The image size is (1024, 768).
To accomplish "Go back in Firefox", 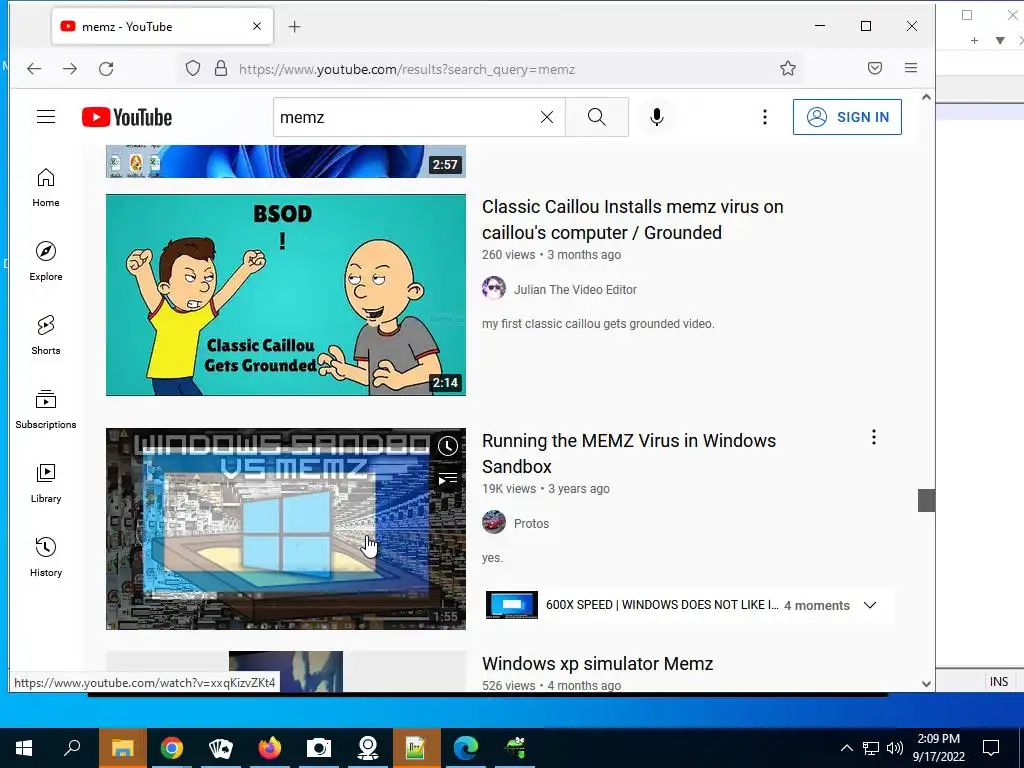I will coord(34,69).
